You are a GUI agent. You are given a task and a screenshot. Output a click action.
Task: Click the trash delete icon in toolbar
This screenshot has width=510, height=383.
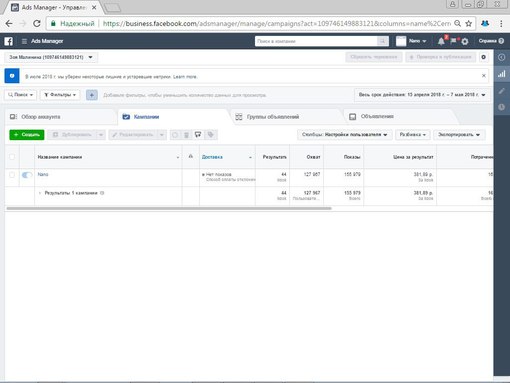186,135
